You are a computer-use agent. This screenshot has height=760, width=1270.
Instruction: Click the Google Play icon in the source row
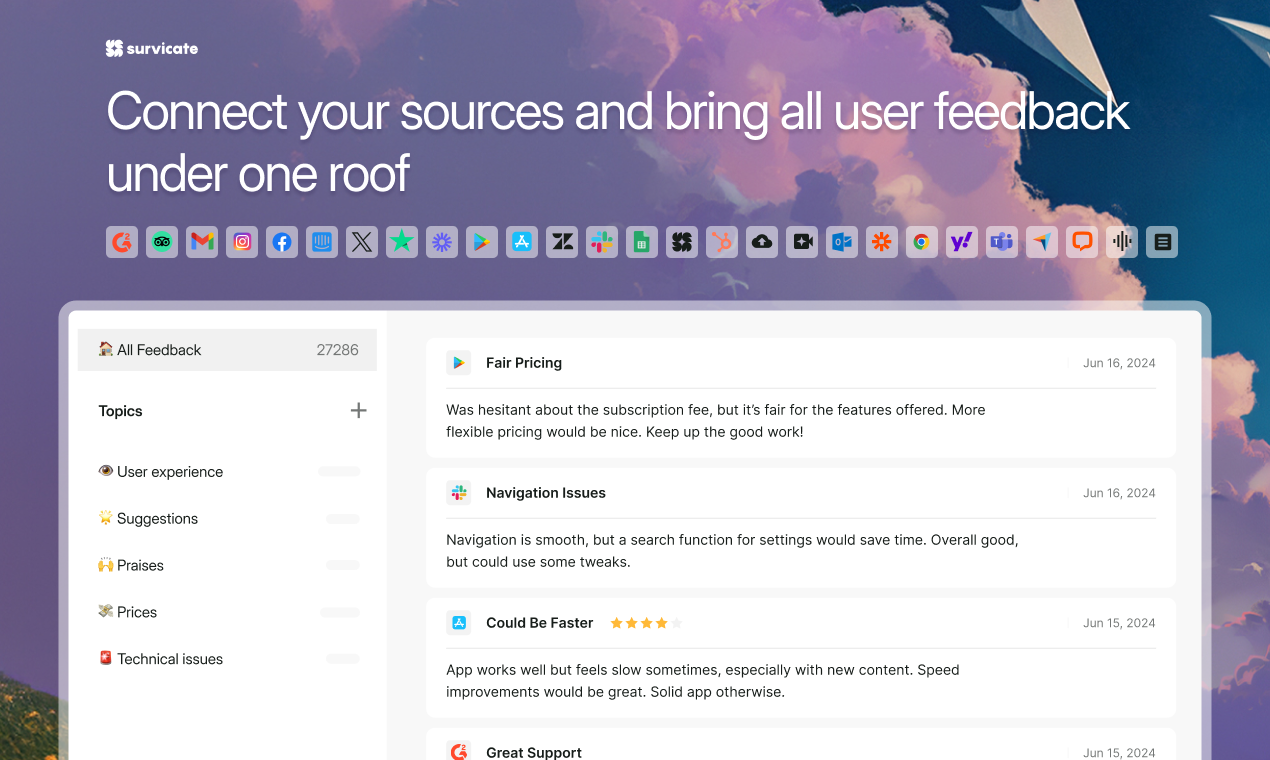pyautogui.click(x=482, y=242)
